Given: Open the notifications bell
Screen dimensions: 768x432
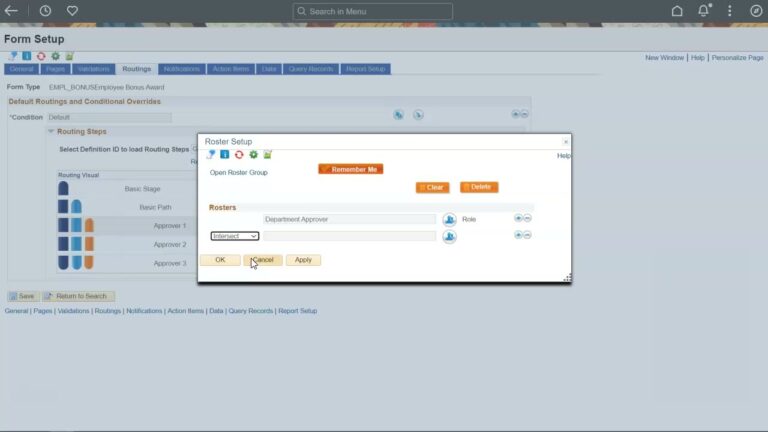Looking at the screenshot, I should (x=704, y=10).
